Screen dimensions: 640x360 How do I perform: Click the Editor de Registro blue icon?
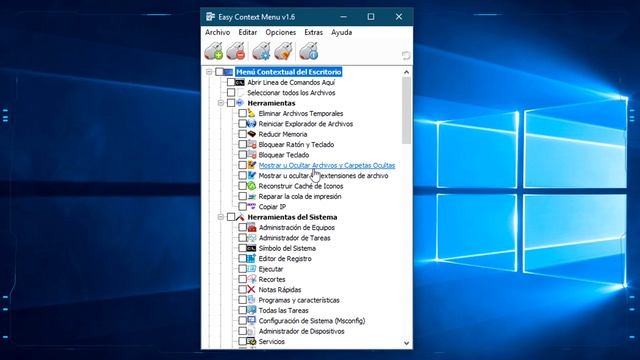pyautogui.click(x=252, y=258)
